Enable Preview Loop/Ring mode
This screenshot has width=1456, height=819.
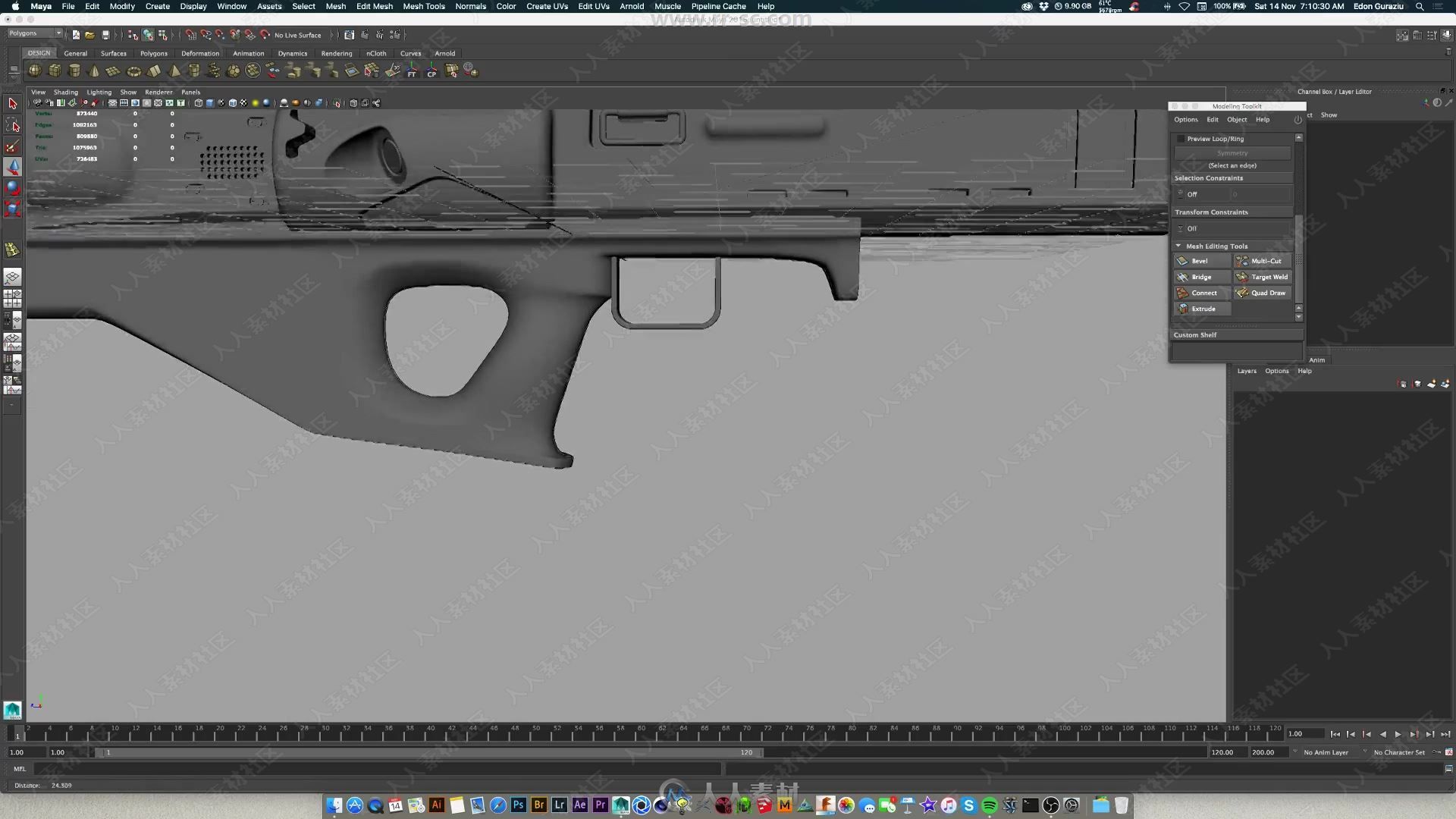[x=1181, y=138]
